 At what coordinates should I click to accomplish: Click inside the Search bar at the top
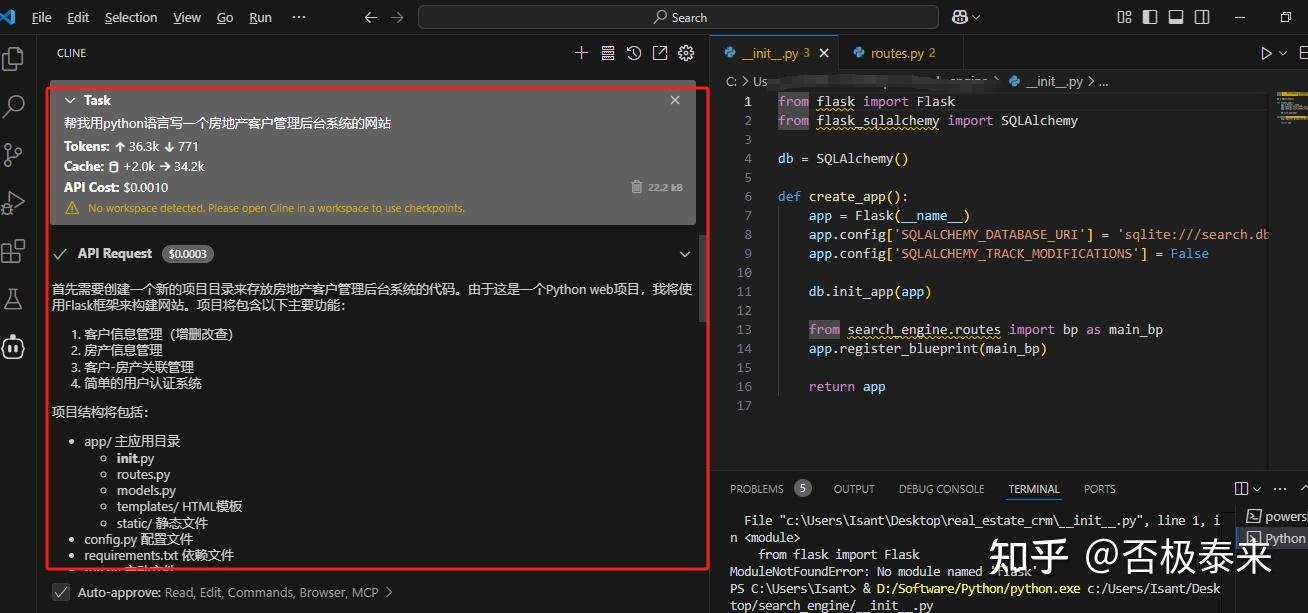(680, 17)
